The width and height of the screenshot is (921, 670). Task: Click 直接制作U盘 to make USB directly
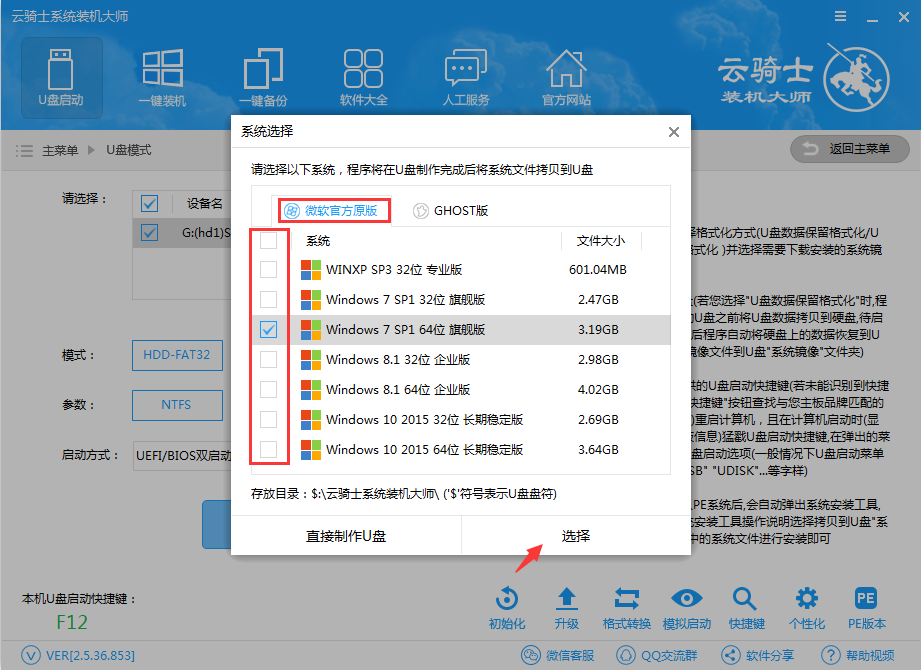tap(344, 536)
